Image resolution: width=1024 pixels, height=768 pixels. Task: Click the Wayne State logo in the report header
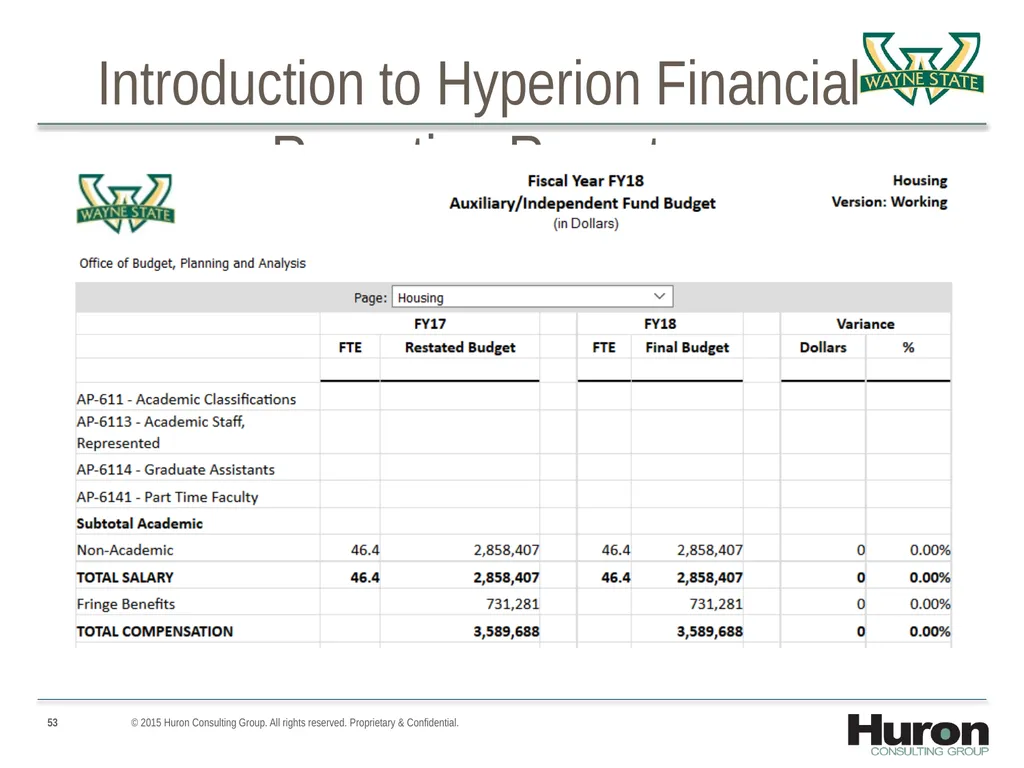tap(125, 203)
